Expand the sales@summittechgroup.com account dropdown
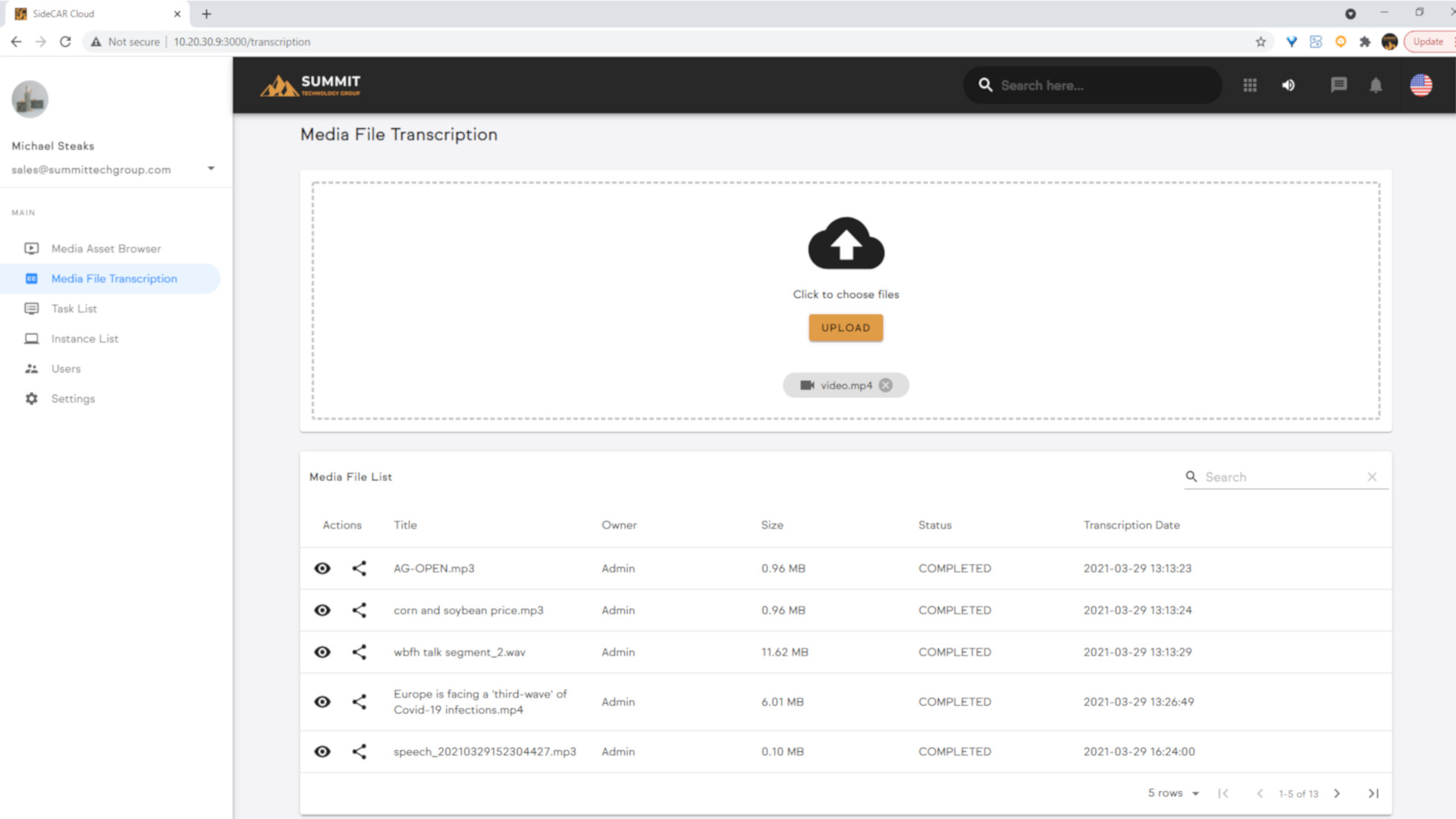Screen dimensions: 1456x819 point(211,168)
